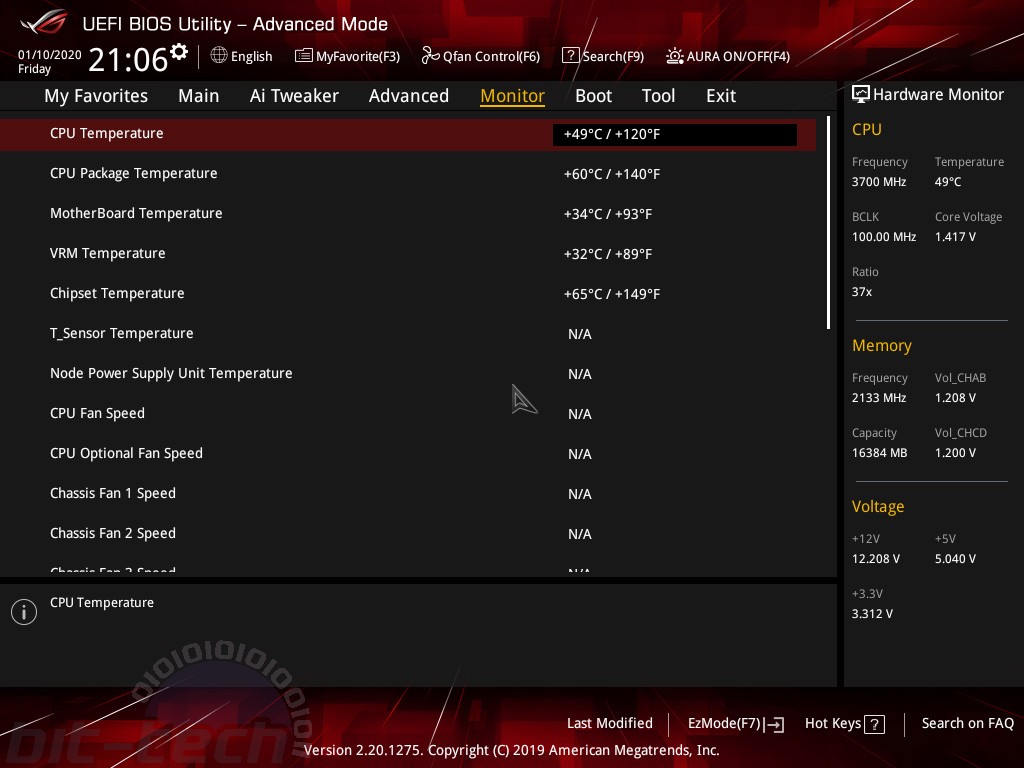Select VRM Temperature row

tap(408, 253)
